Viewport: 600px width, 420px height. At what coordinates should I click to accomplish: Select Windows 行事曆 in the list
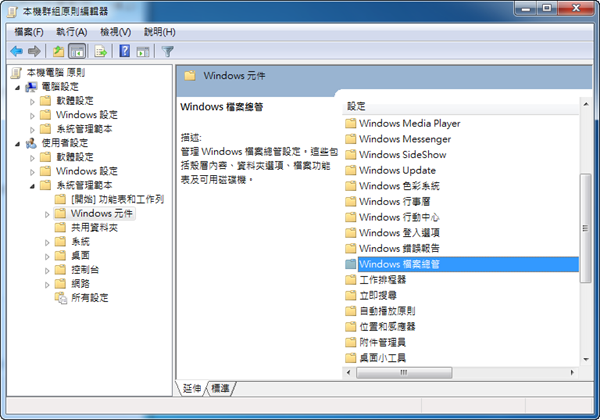pyautogui.click(x=395, y=202)
